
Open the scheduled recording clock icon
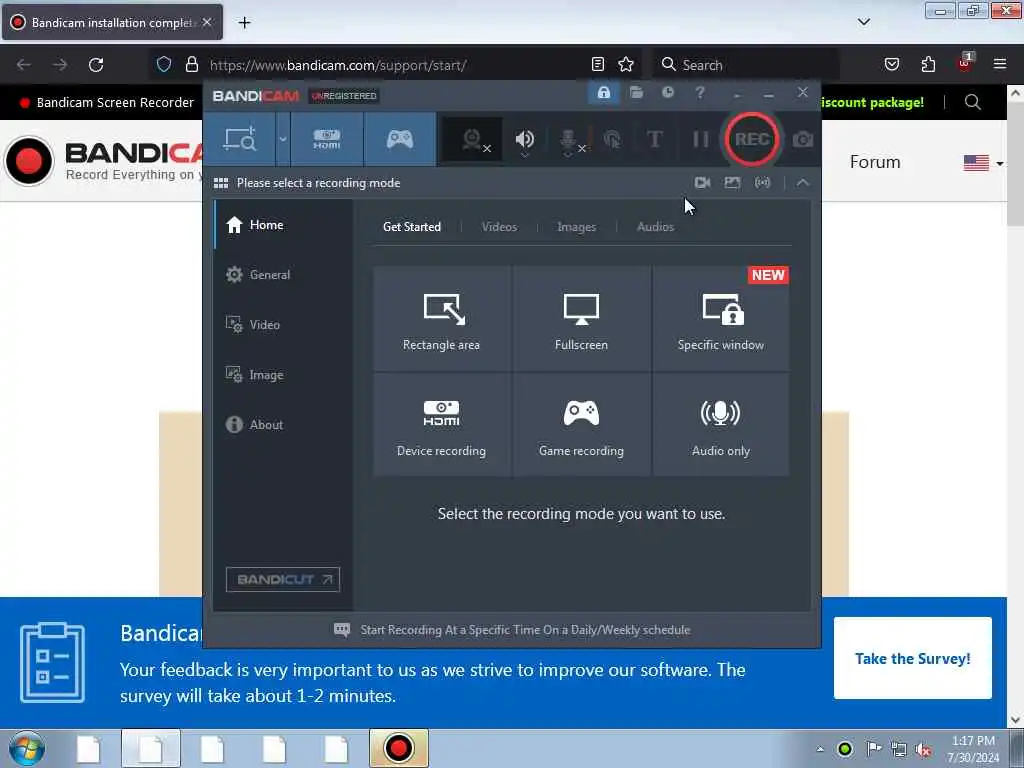[x=667, y=93]
